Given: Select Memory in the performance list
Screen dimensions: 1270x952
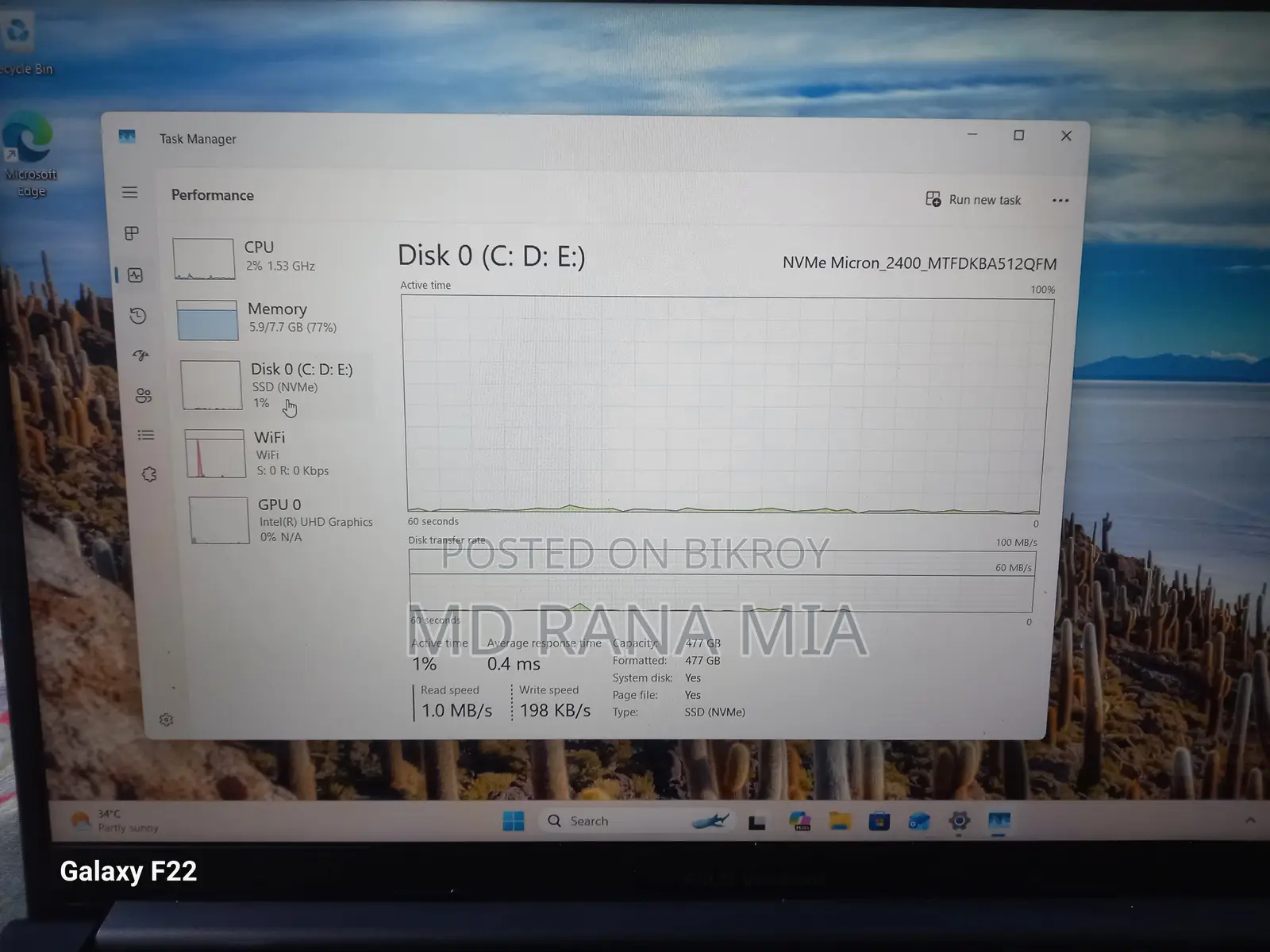Looking at the screenshot, I should point(272,319).
